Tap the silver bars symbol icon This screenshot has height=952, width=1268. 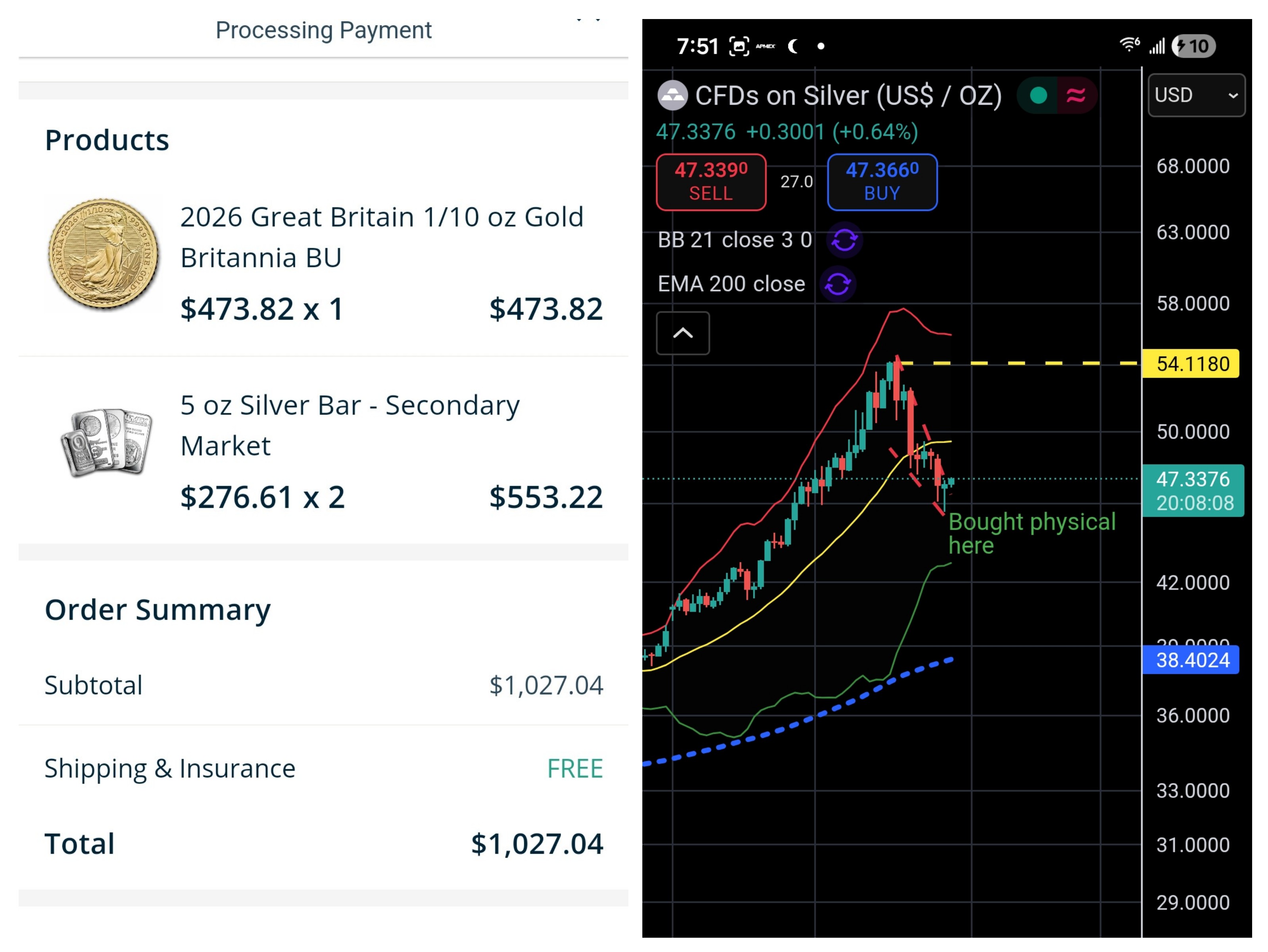click(x=672, y=95)
